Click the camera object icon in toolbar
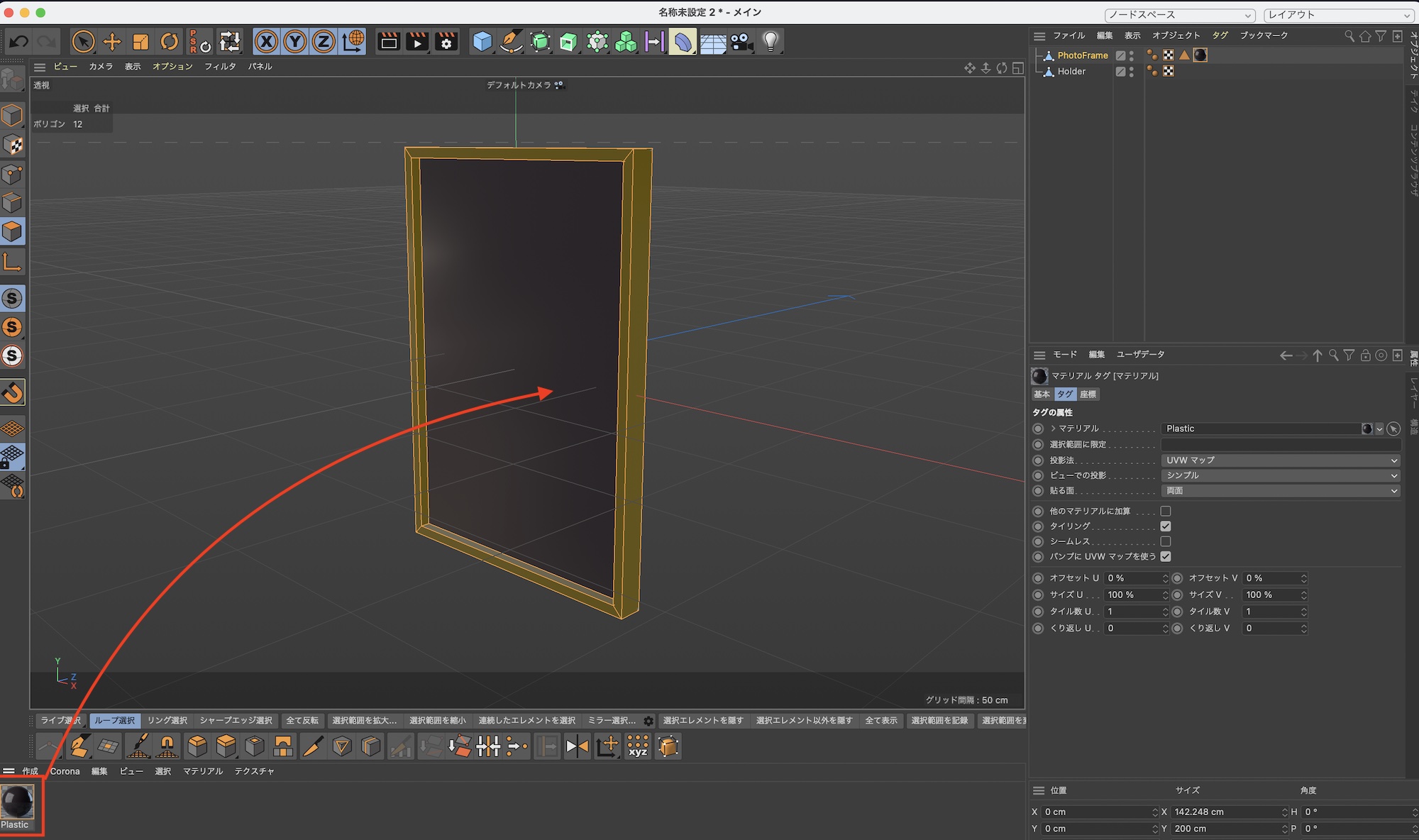The image size is (1419, 840). [x=742, y=42]
